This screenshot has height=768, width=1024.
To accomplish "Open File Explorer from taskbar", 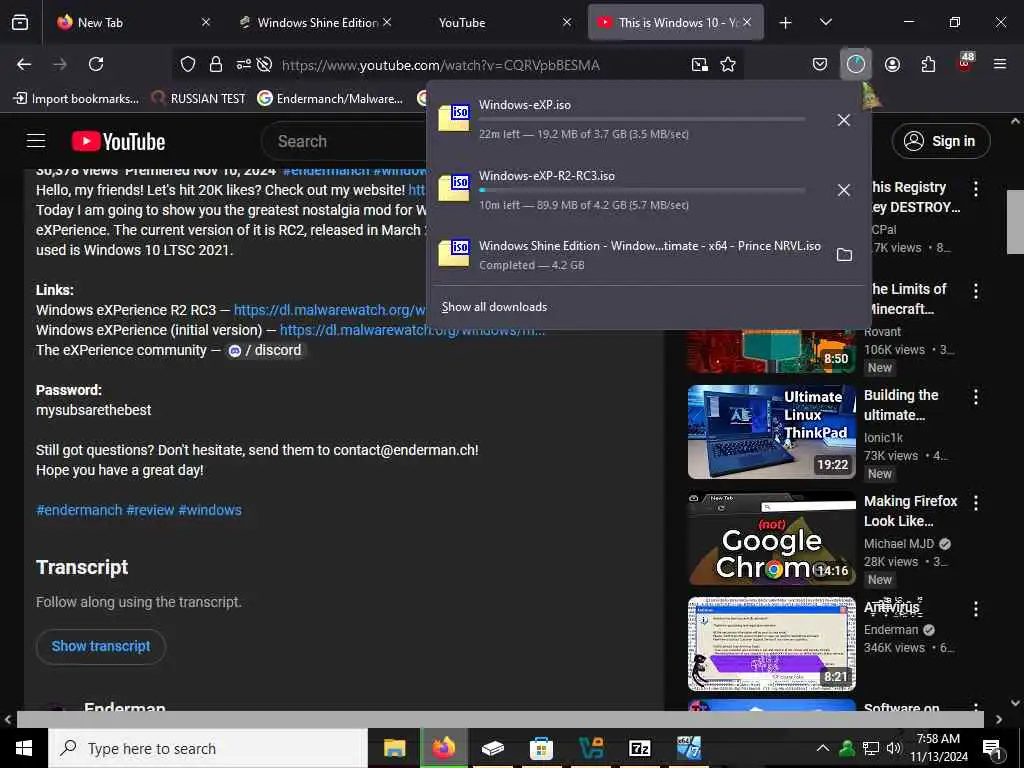I will [394, 748].
